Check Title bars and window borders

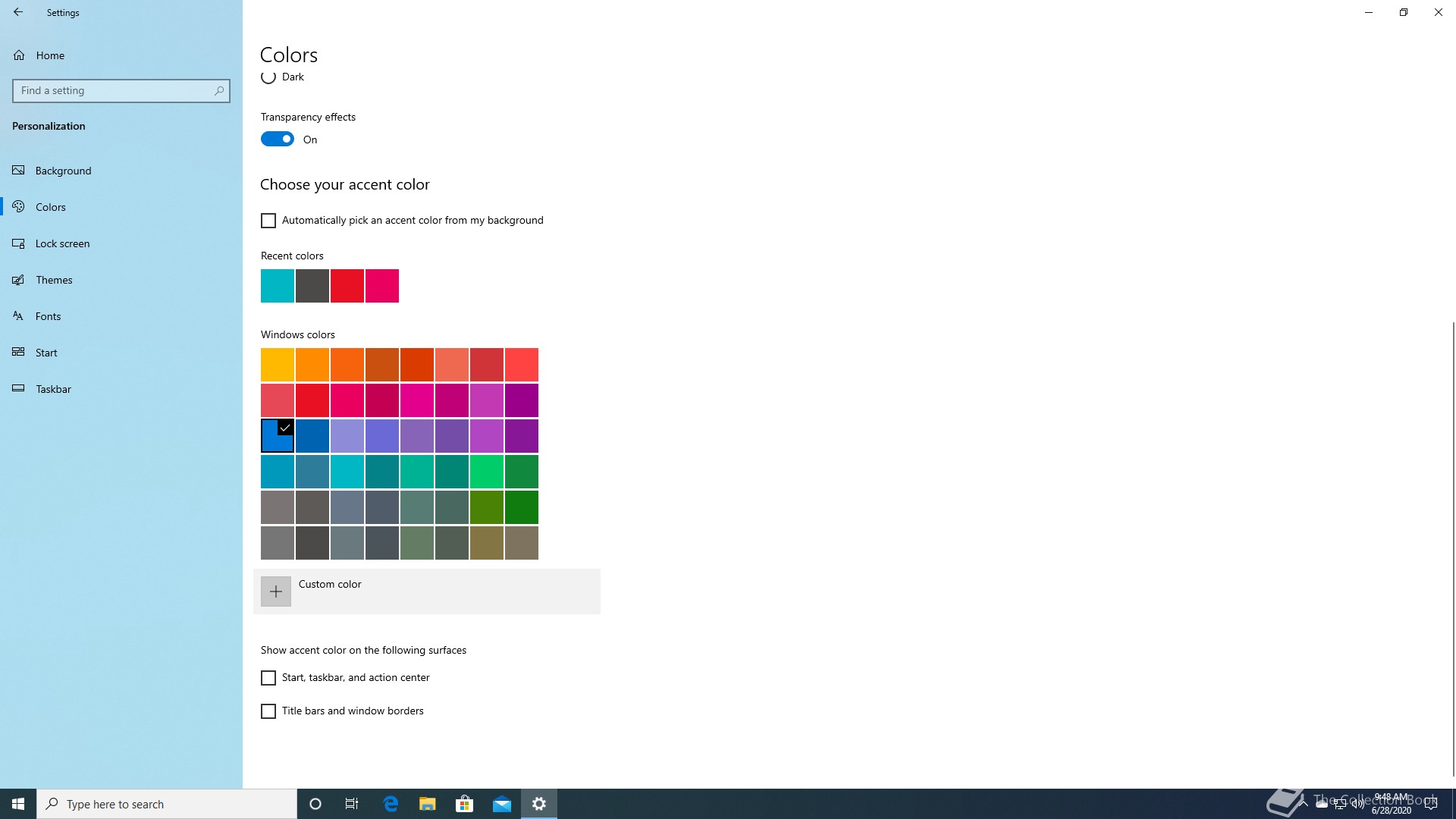coord(268,711)
